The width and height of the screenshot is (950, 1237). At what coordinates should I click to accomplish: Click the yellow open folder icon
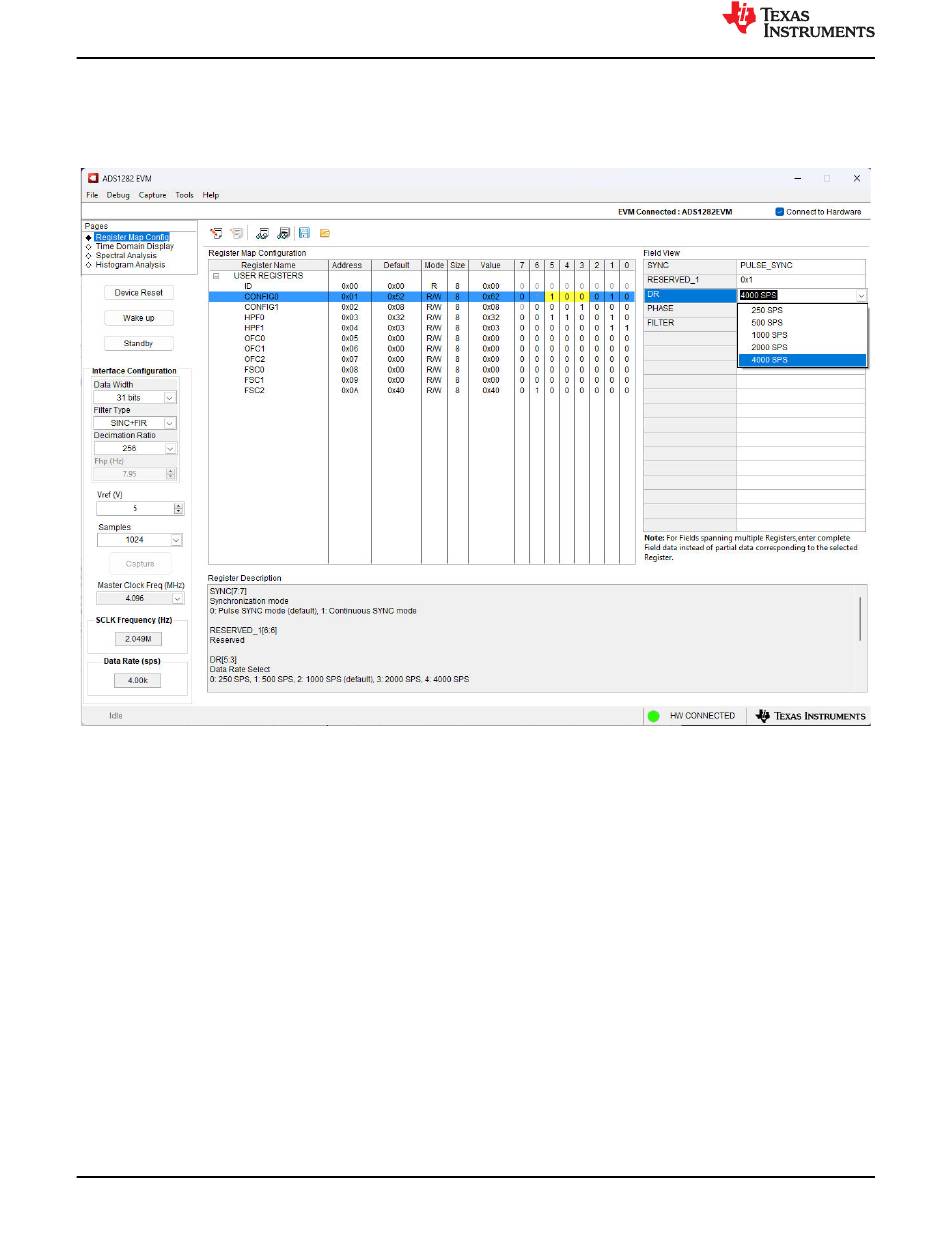pyautogui.click(x=325, y=233)
